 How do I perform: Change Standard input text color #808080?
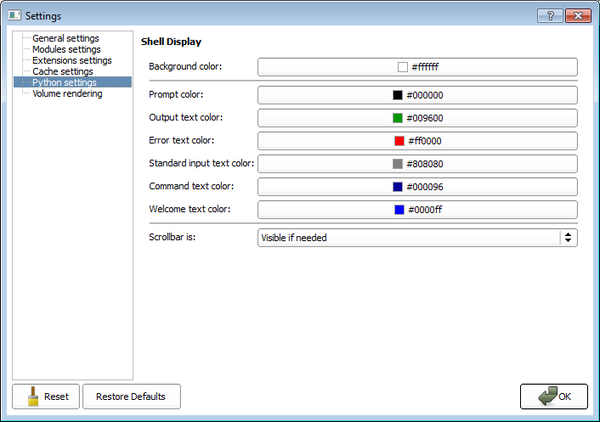click(x=417, y=164)
